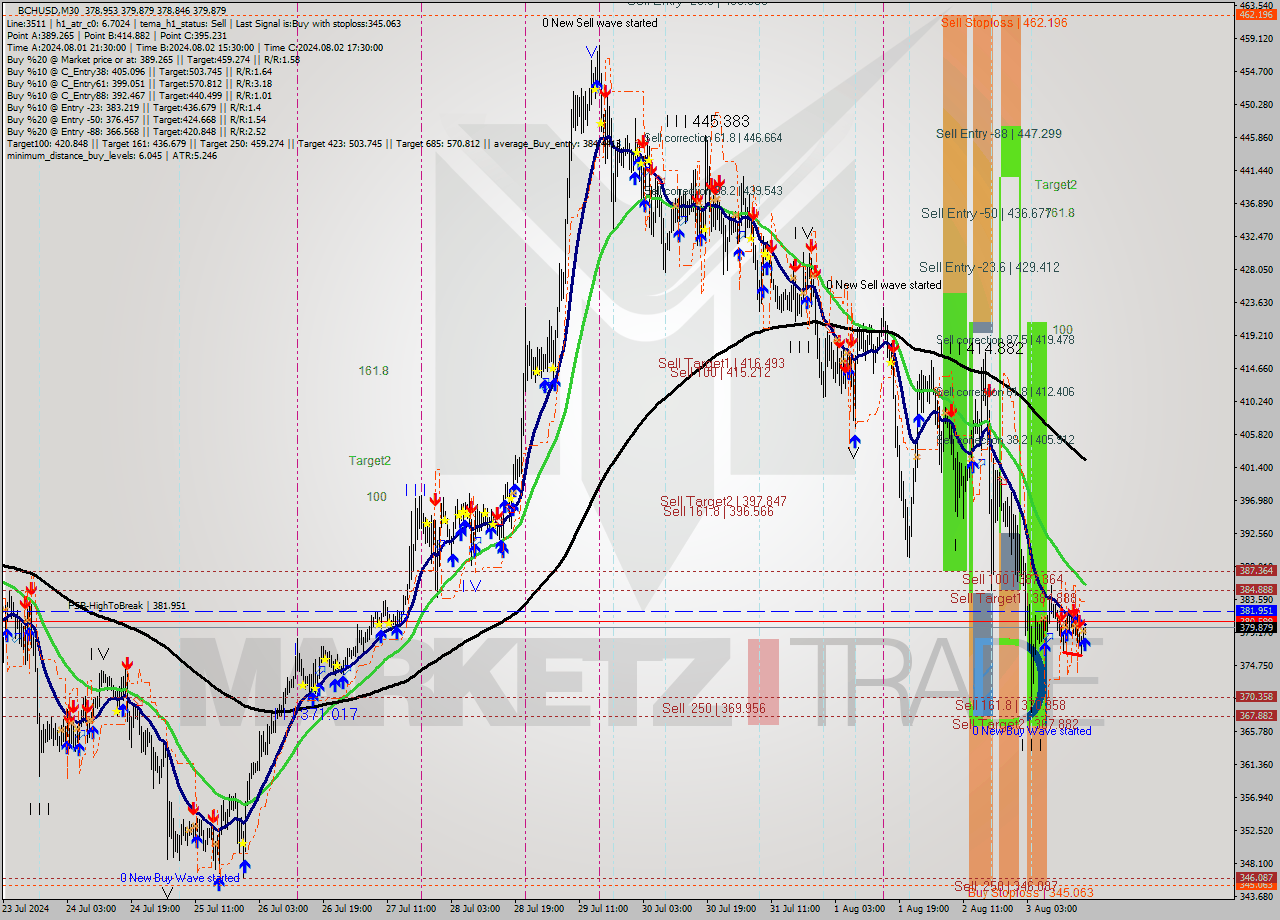
Task: Click the 370.358 red price tag
Action: (1257, 696)
